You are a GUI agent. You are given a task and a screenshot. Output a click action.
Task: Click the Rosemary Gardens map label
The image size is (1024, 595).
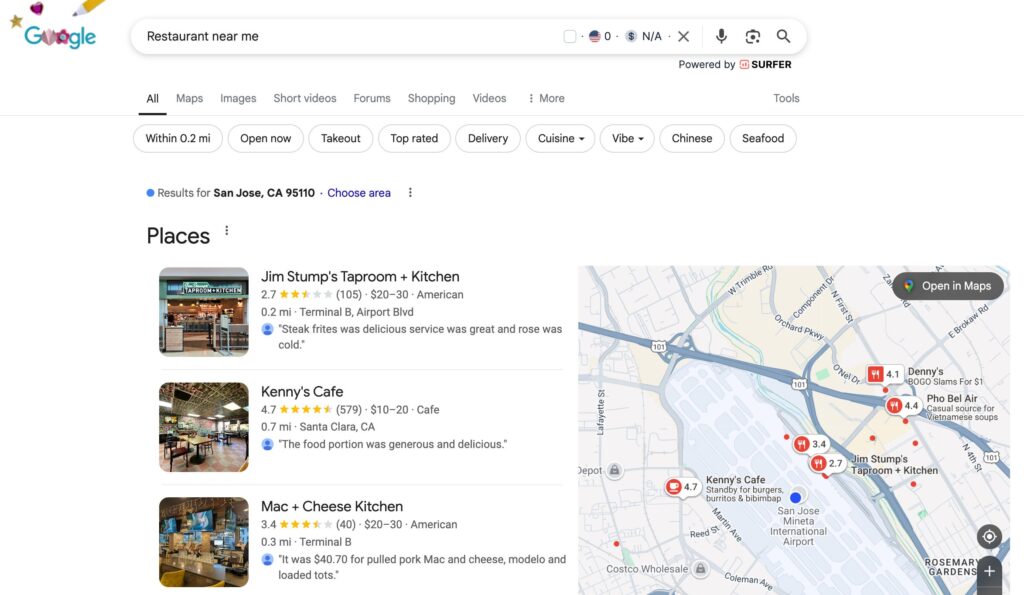pos(951,566)
